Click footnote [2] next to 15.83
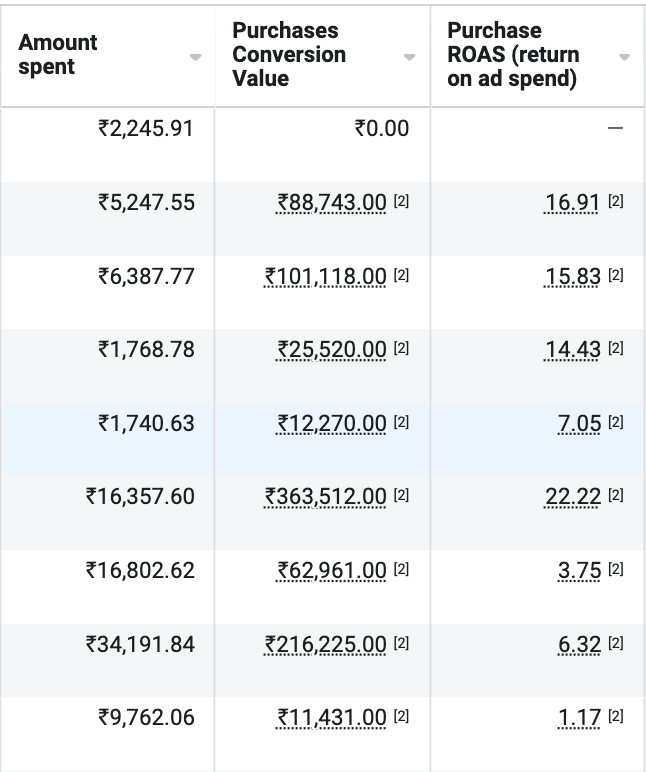 (x=616, y=276)
